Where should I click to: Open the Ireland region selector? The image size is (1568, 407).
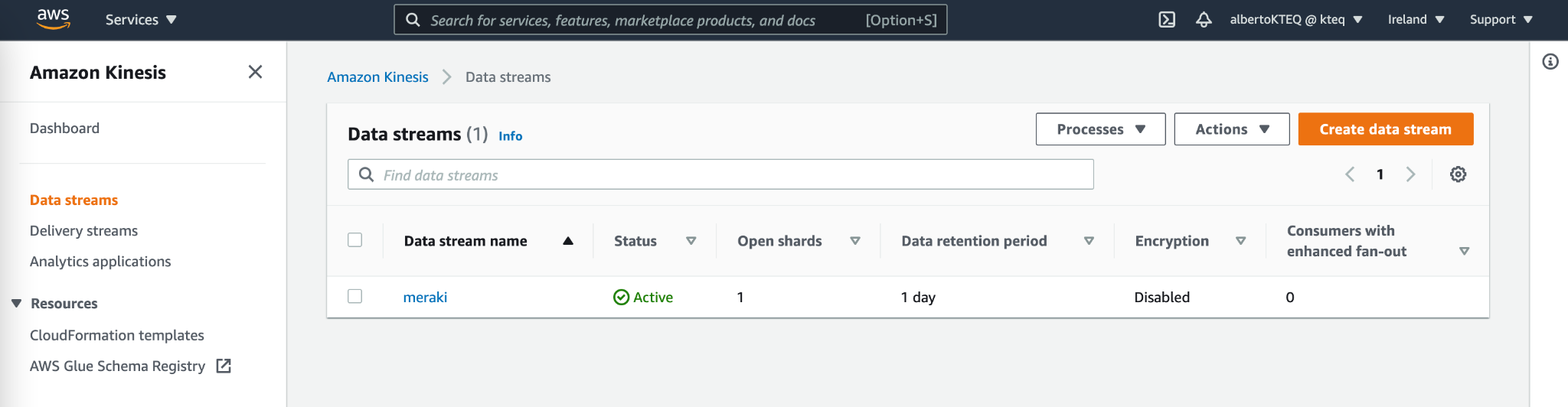pyautogui.click(x=1416, y=20)
